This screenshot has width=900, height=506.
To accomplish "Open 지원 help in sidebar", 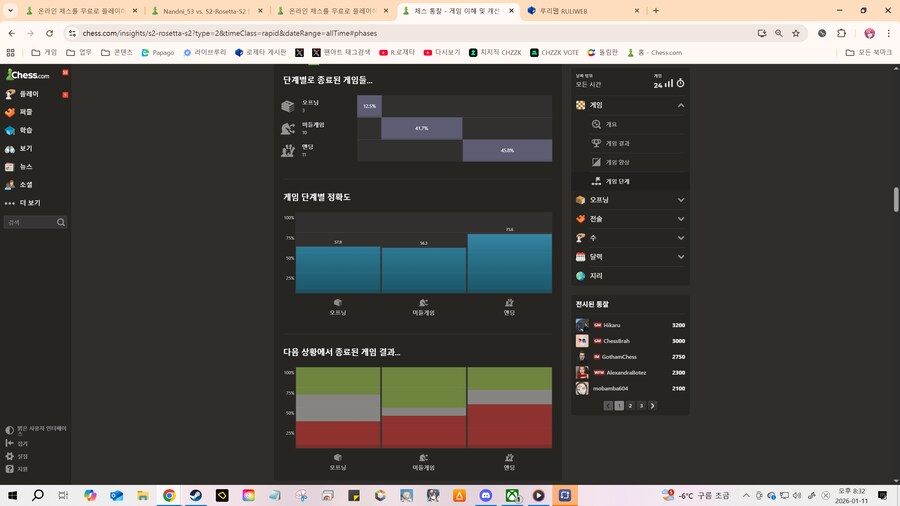I will pos(17,469).
